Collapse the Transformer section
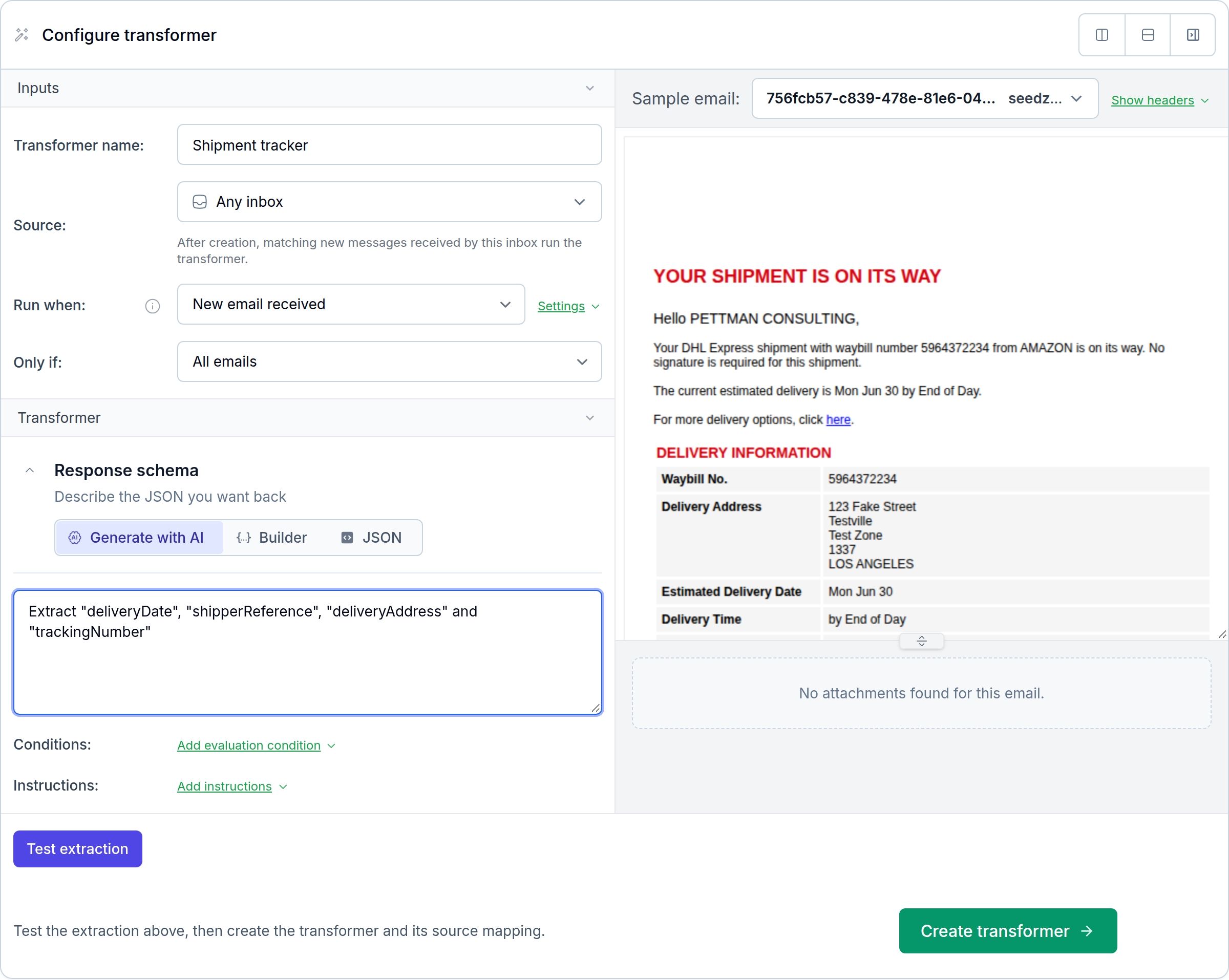The width and height of the screenshot is (1229, 980). 590,418
